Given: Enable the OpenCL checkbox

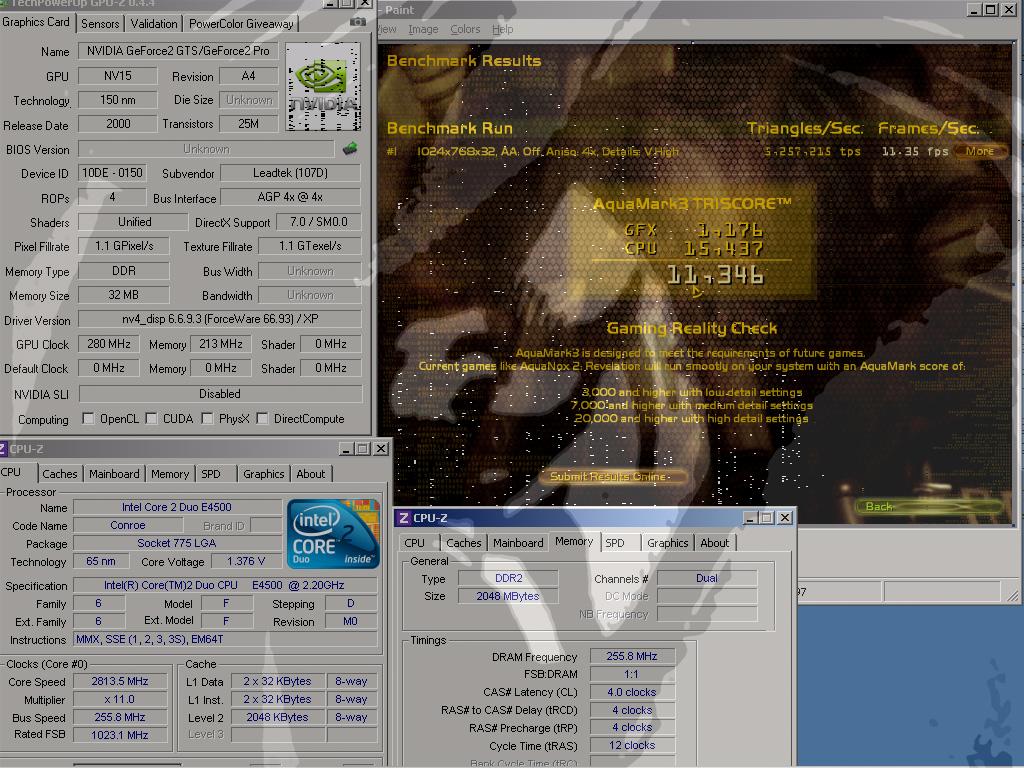Looking at the screenshot, I should [x=88, y=419].
